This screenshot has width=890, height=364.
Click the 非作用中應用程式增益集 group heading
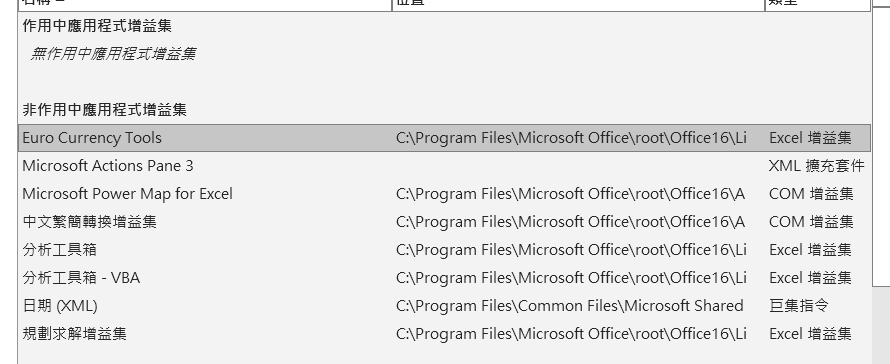pyautogui.click(x=104, y=110)
